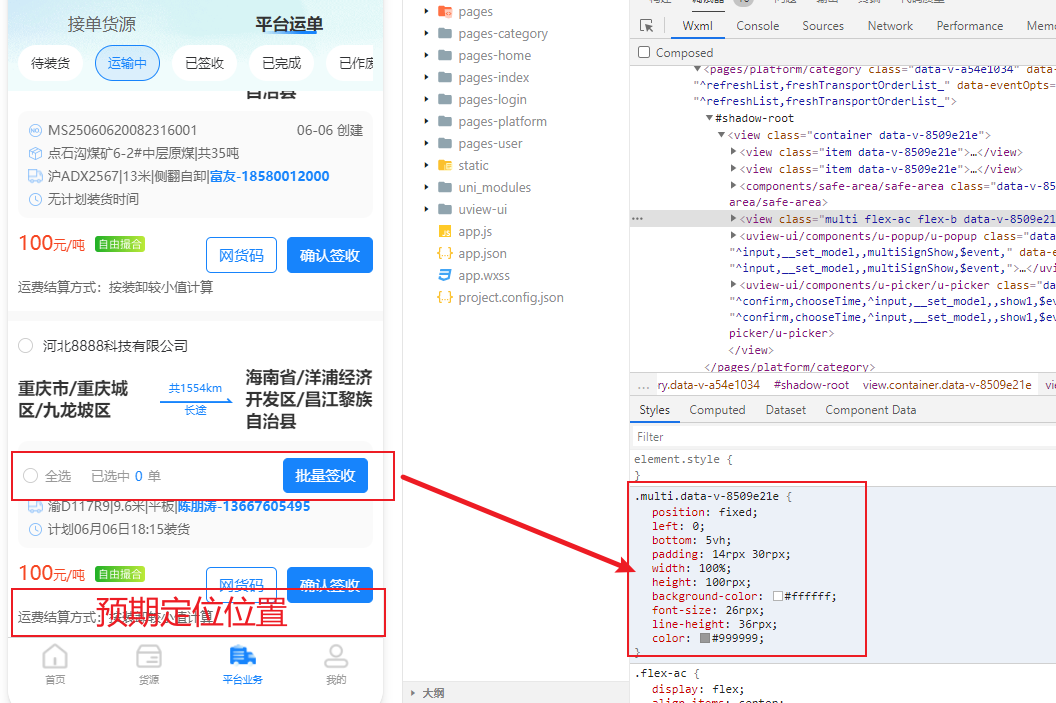Switch to the Computed styles tab
1056x703 pixels.
[717, 410]
